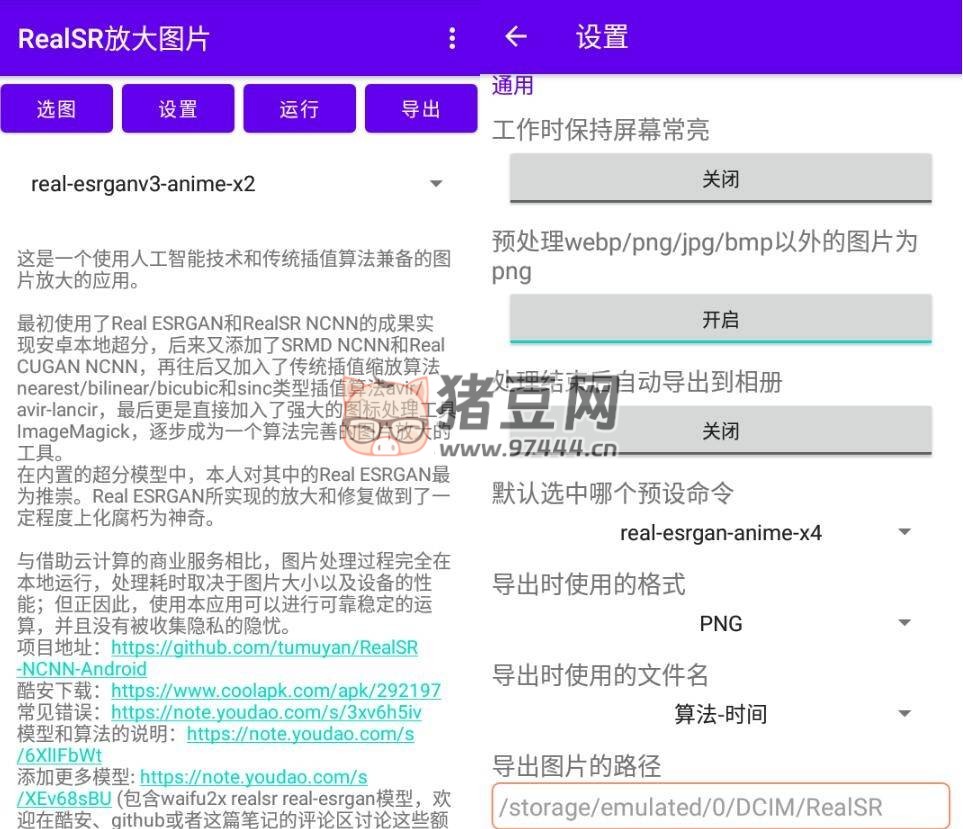Viewport: 963px width, 829px height.
Task: Open the 常见错误 youdao note link
Action: pyautogui.click(x=266, y=713)
